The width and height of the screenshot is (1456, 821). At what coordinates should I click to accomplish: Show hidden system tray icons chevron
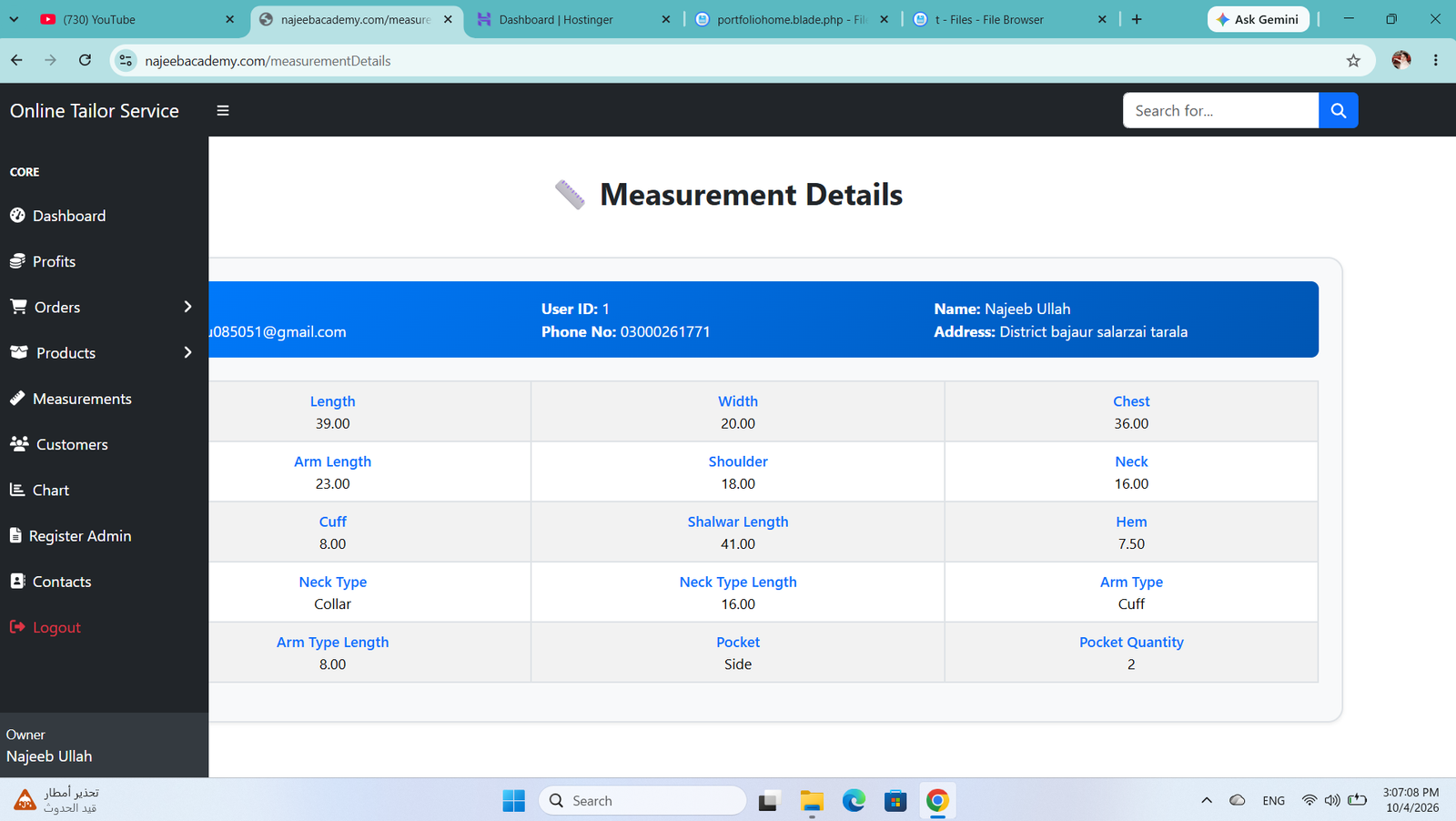[1207, 800]
